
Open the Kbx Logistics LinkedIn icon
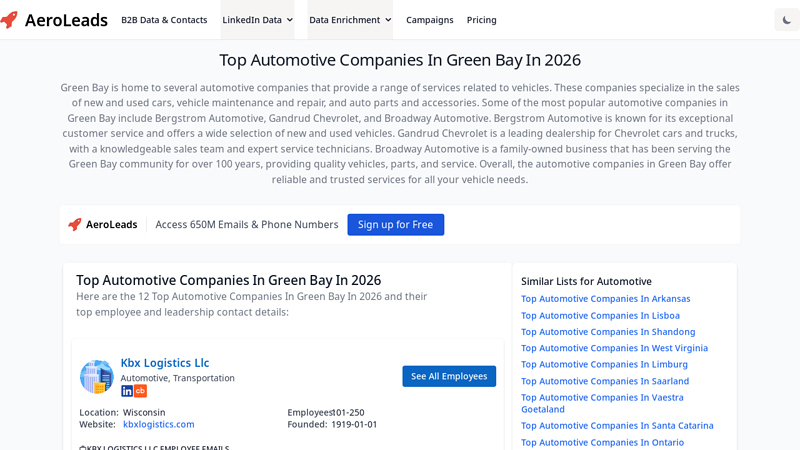point(127,391)
